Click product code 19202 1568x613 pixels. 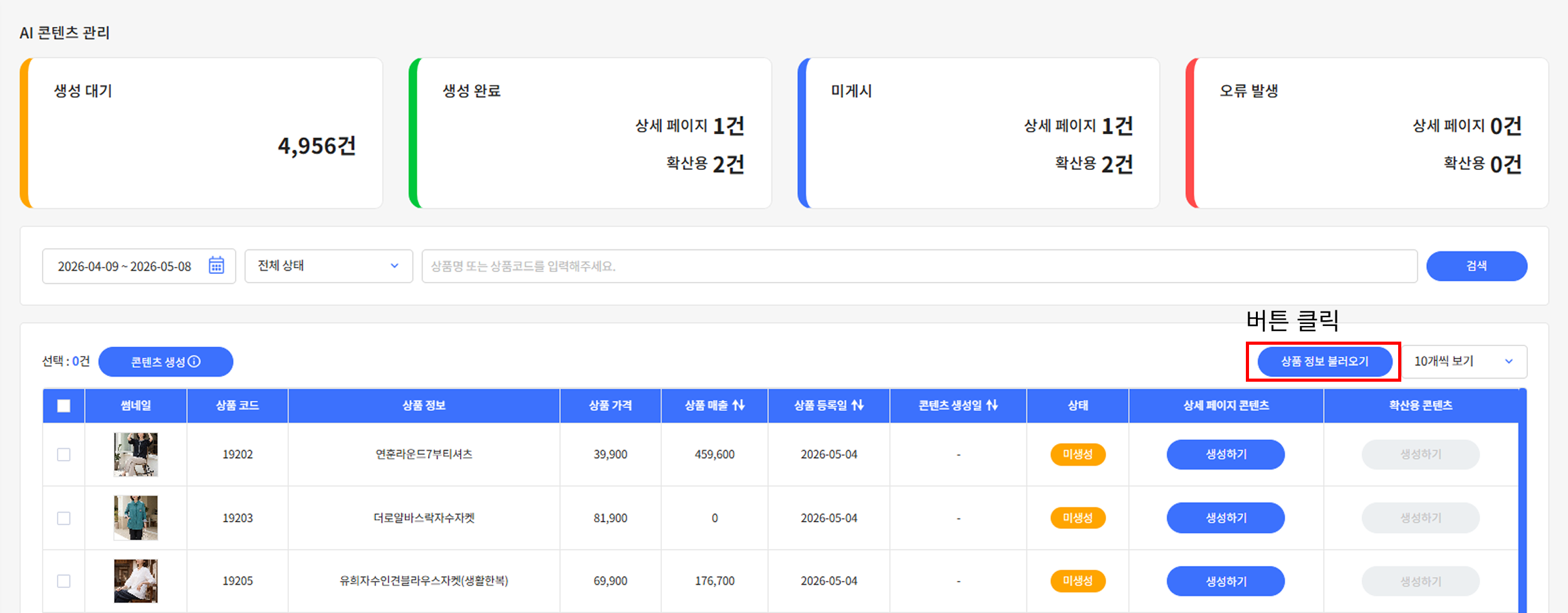coord(238,454)
